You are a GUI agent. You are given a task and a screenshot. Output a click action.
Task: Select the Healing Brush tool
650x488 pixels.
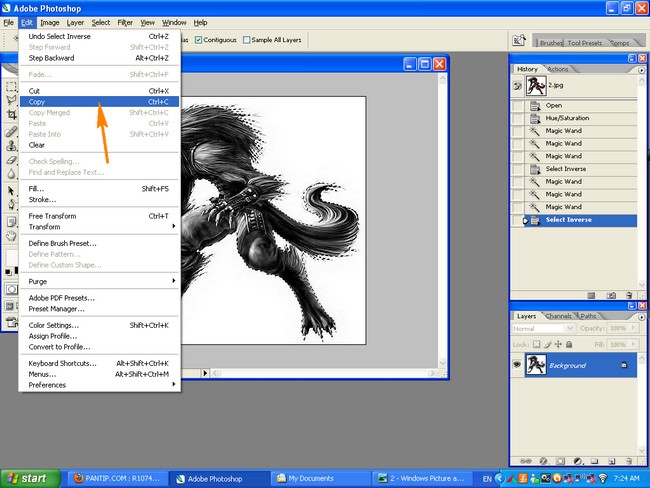click(11, 132)
